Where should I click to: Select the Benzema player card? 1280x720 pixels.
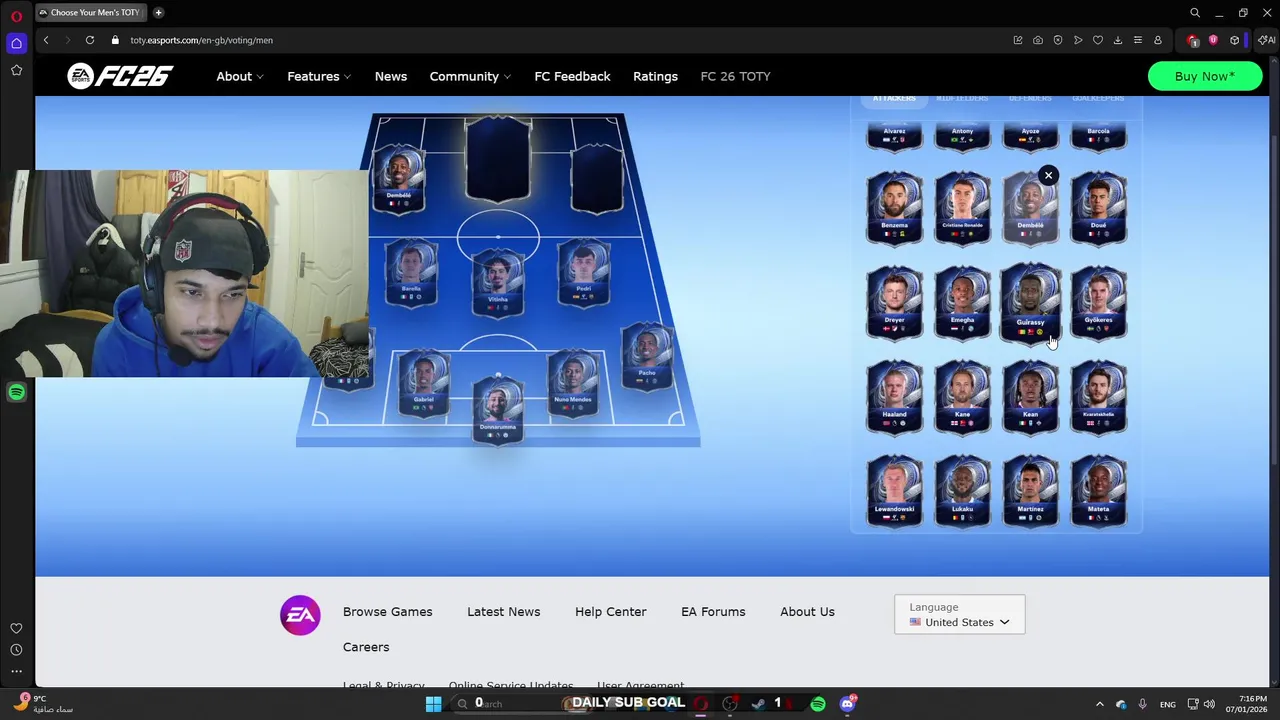(x=894, y=208)
